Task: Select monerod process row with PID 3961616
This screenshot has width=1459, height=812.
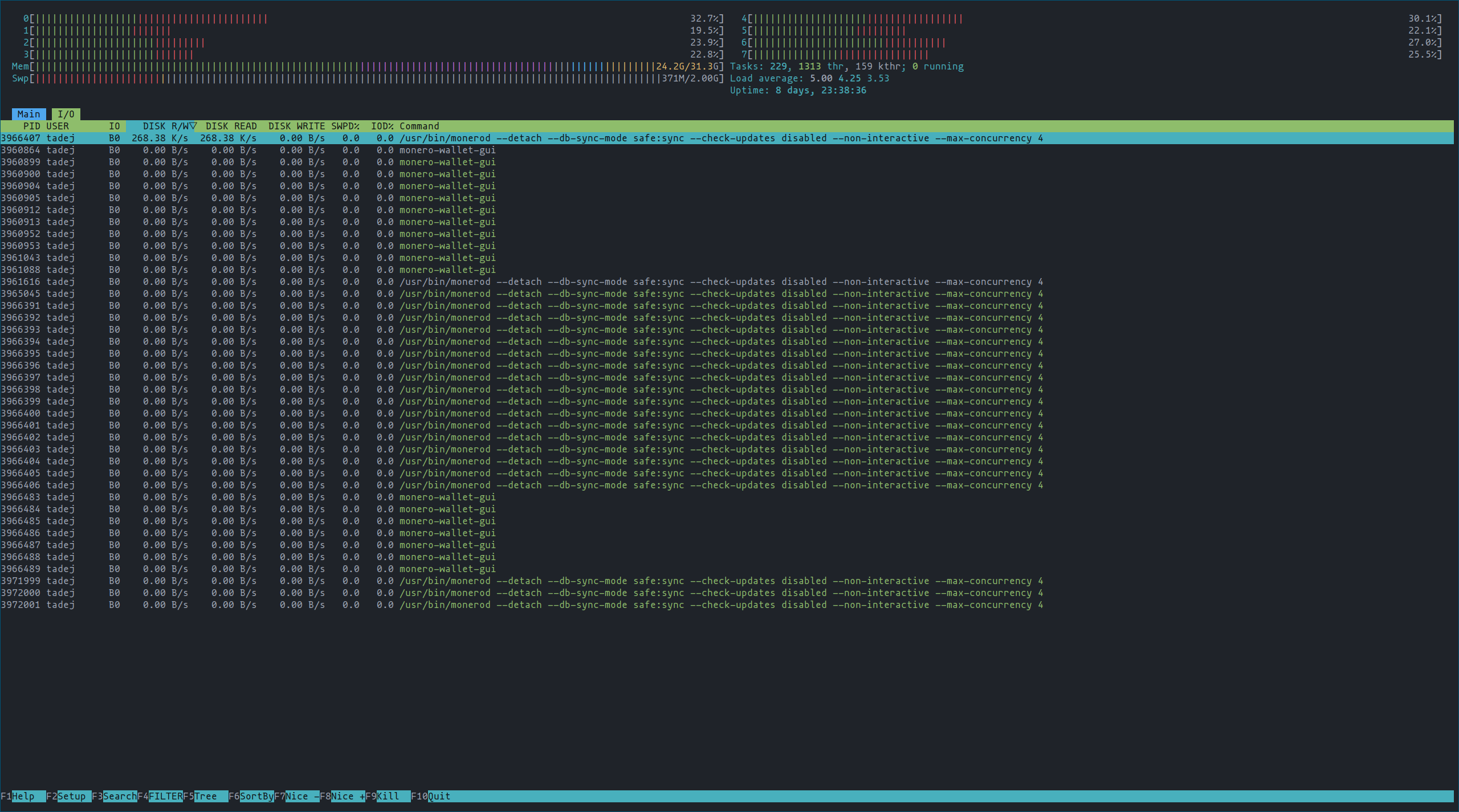Action: click(727, 281)
